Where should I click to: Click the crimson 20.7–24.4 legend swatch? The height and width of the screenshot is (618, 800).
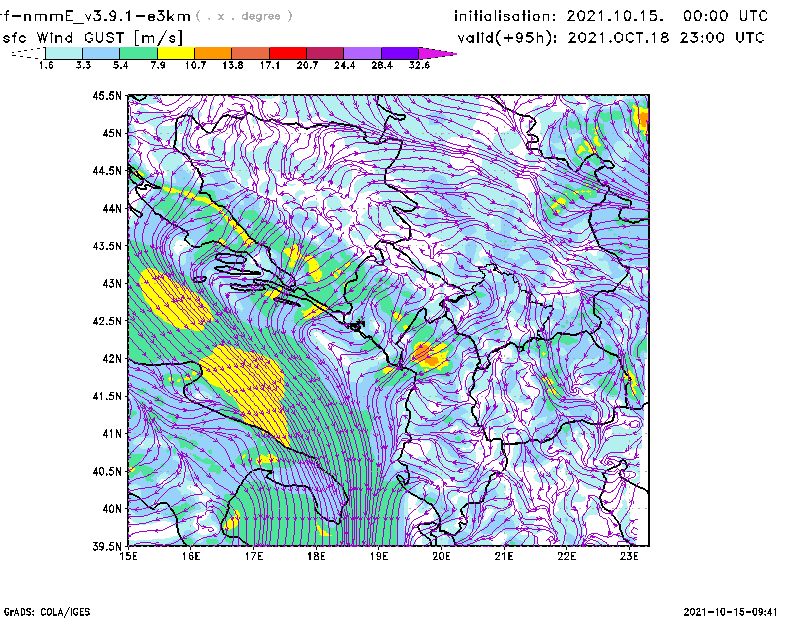click(325, 53)
